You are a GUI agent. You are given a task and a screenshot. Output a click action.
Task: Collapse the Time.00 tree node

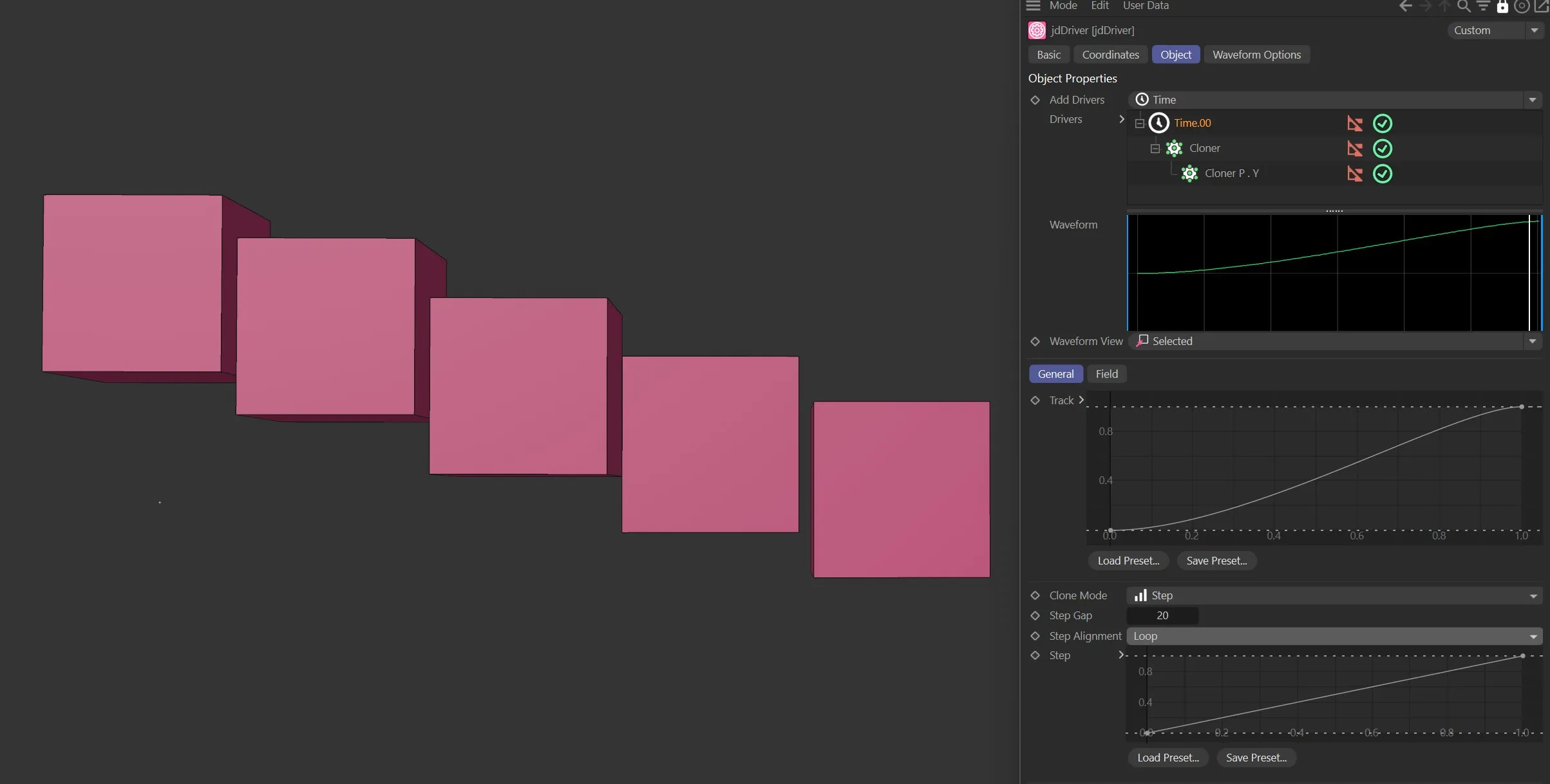[1140, 124]
